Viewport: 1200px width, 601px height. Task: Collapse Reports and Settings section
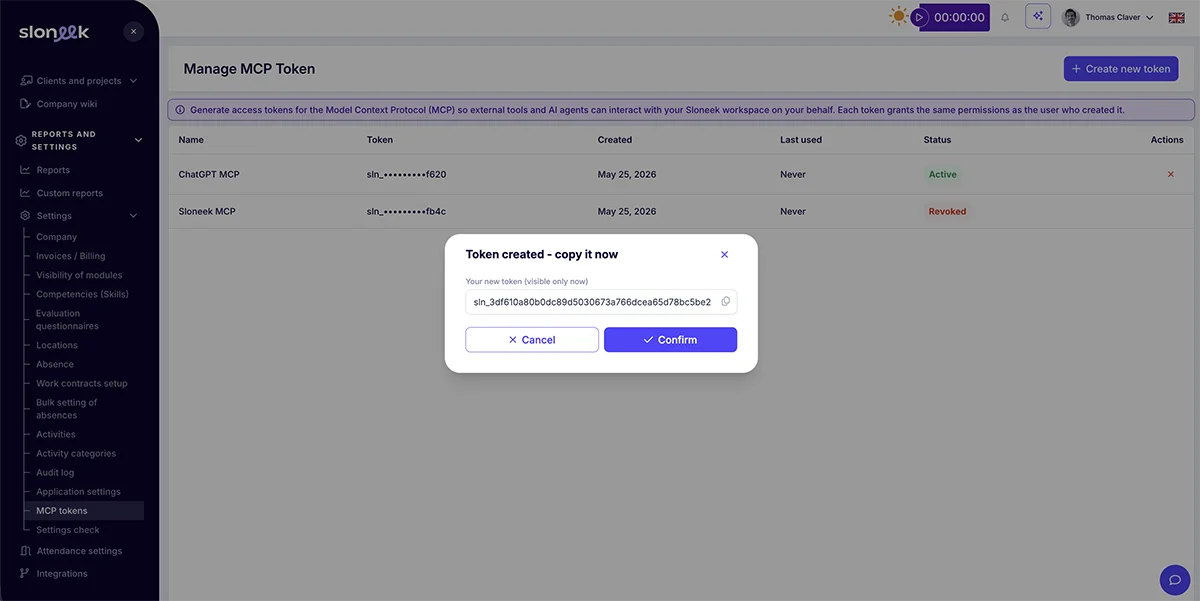click(x=138, y=140)
